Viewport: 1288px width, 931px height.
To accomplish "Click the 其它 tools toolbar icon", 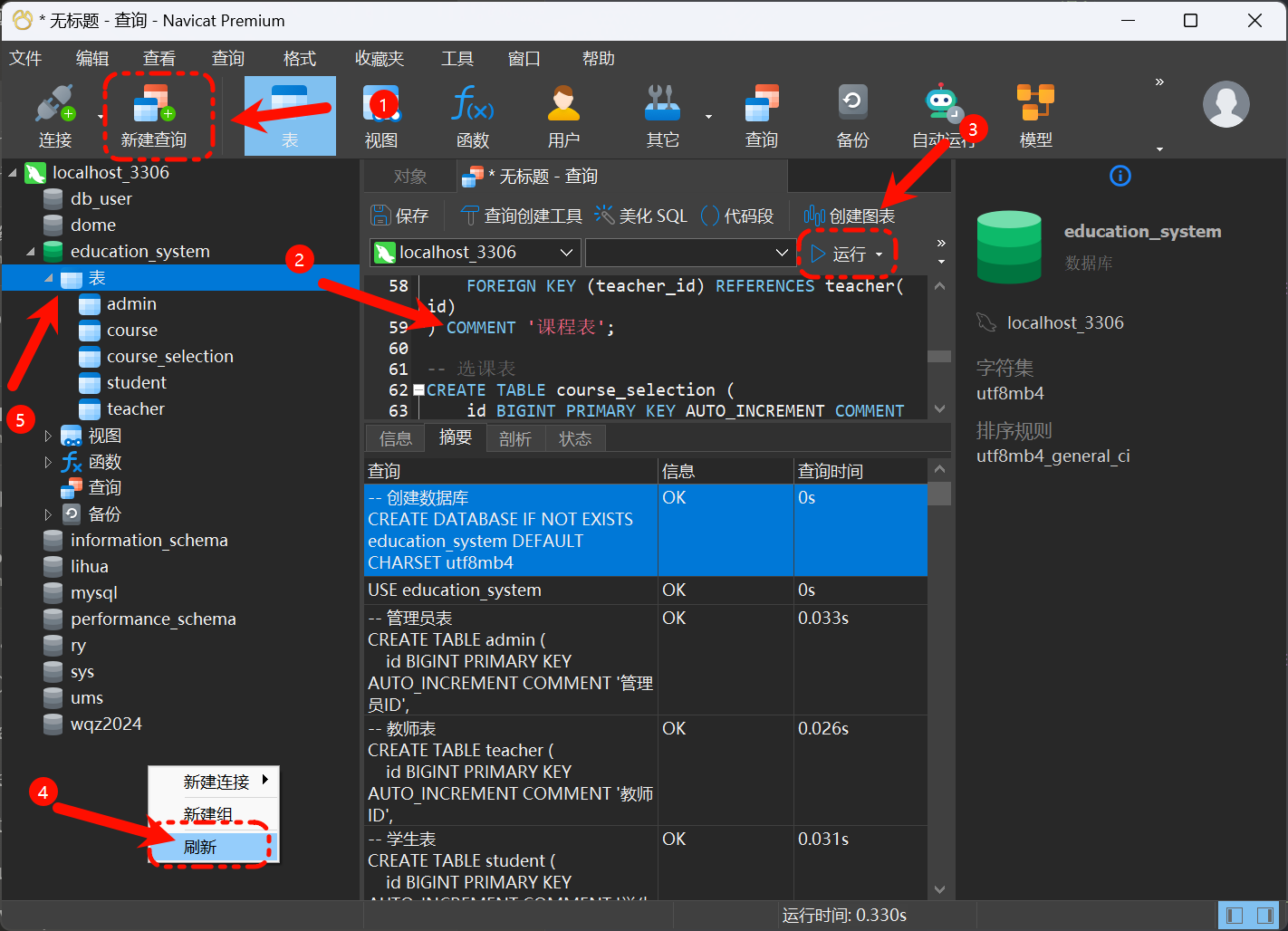I will coord(663,116).
